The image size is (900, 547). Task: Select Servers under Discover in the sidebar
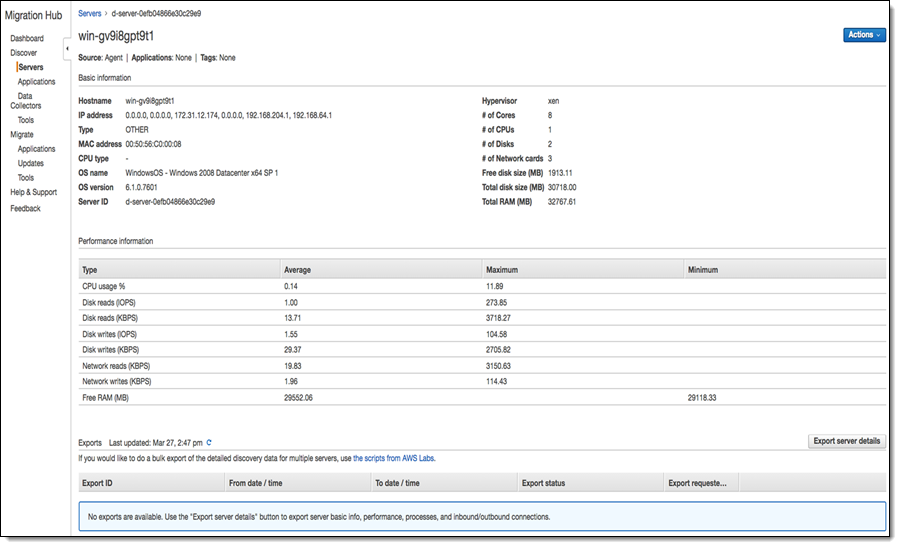click(30, 67)
